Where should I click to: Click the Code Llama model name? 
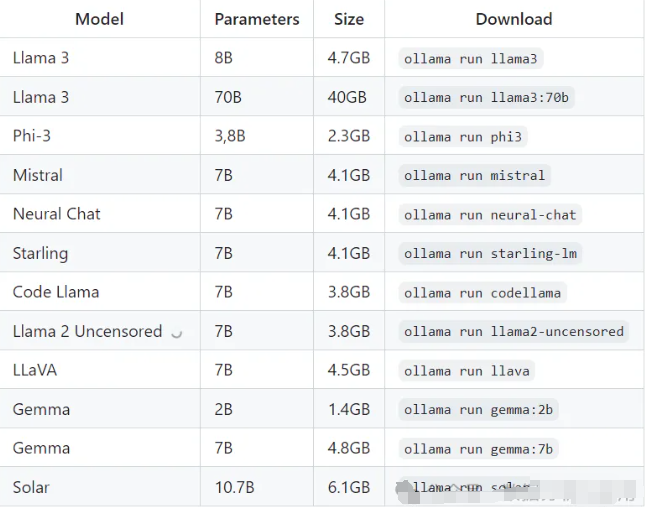point(56,292)
